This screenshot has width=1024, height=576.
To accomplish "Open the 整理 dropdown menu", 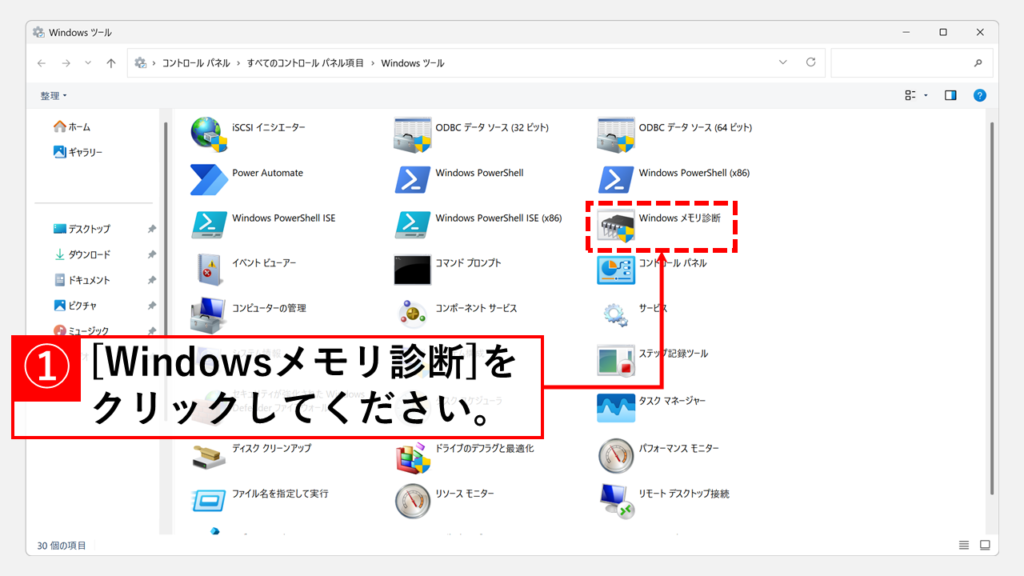I will pyautogui.click(x=54, y=96).
